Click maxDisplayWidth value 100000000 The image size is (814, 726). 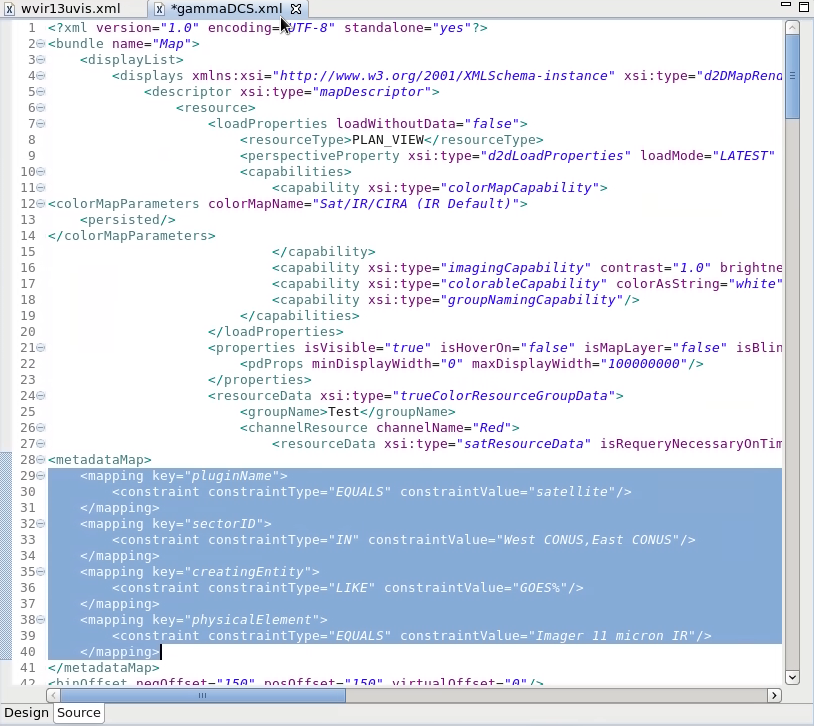tap(644, 364)
